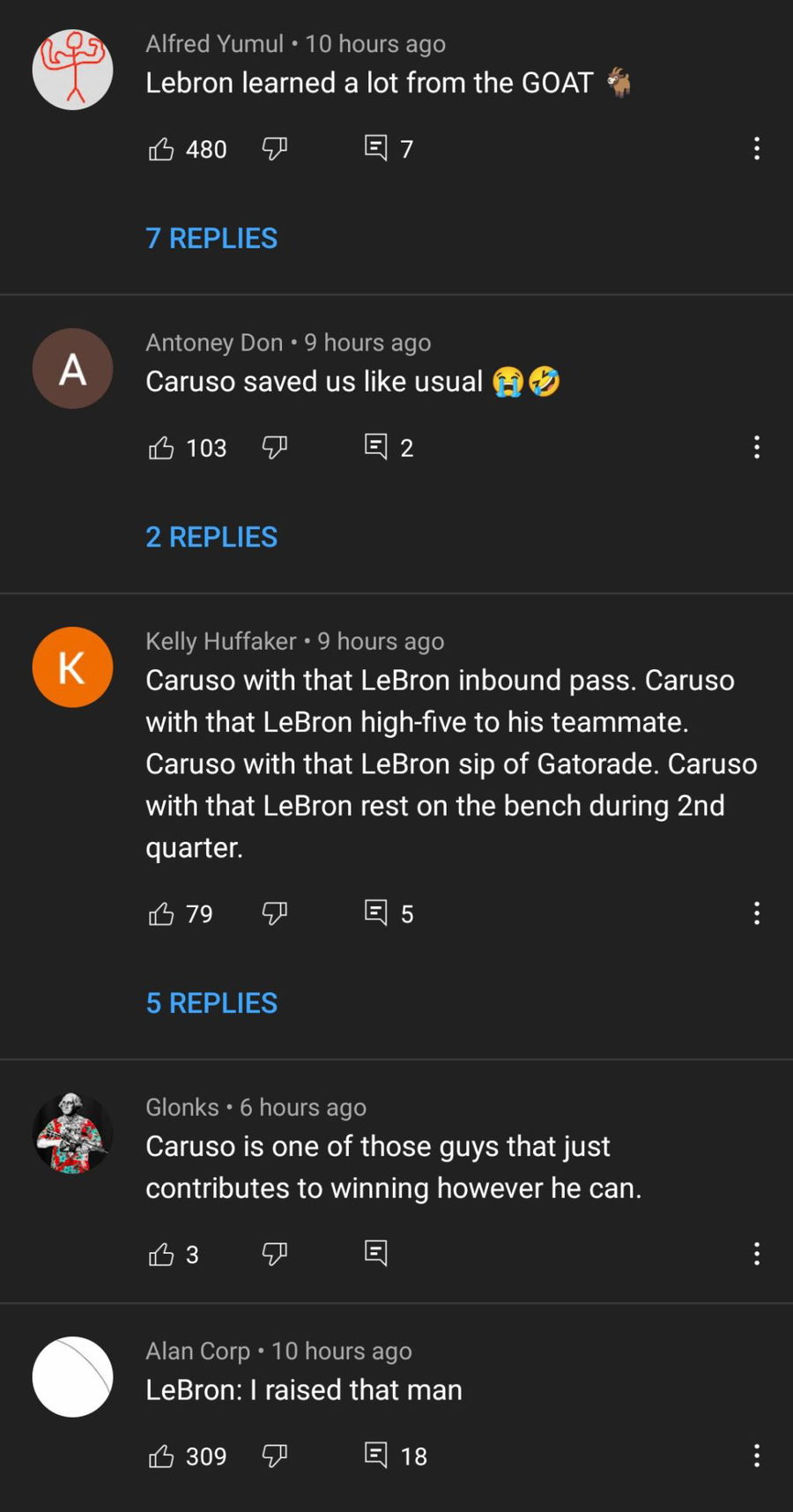Like Alfred Yumul's GOAT comment
793x1512 pixels.
point(161,149)
